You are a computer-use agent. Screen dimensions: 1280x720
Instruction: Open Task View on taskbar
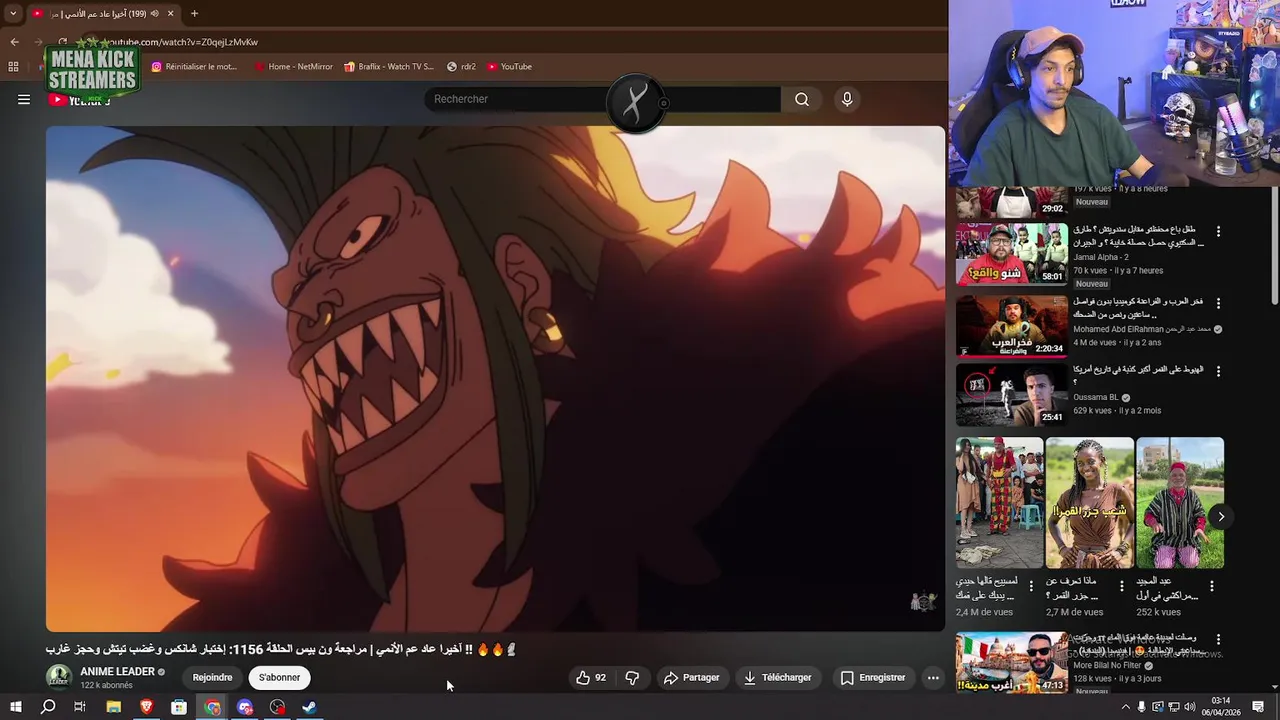[x=80, y=707]
